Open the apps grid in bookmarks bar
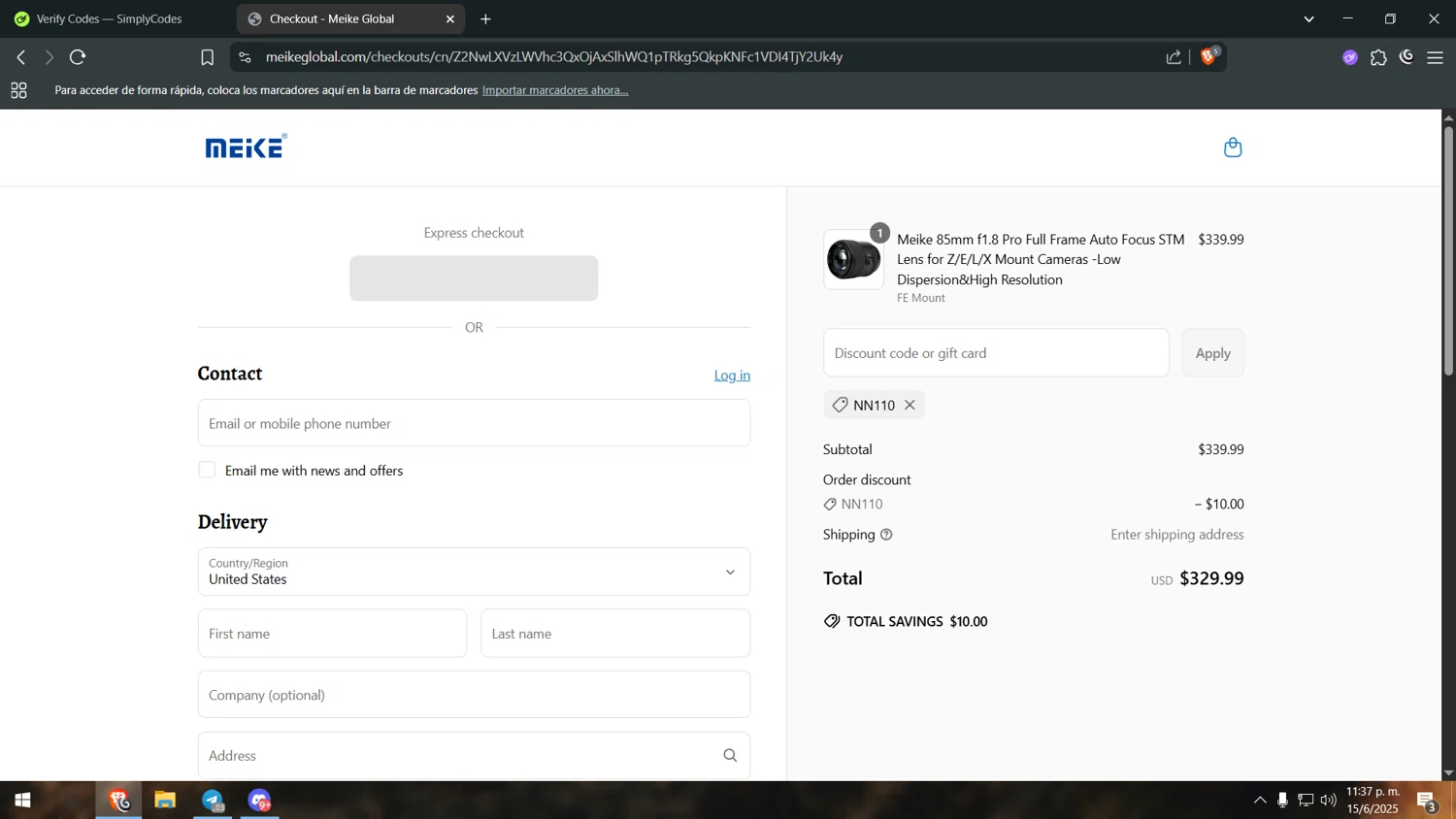Viewport: 1456px width, 819px height. (x=18, y=90)
